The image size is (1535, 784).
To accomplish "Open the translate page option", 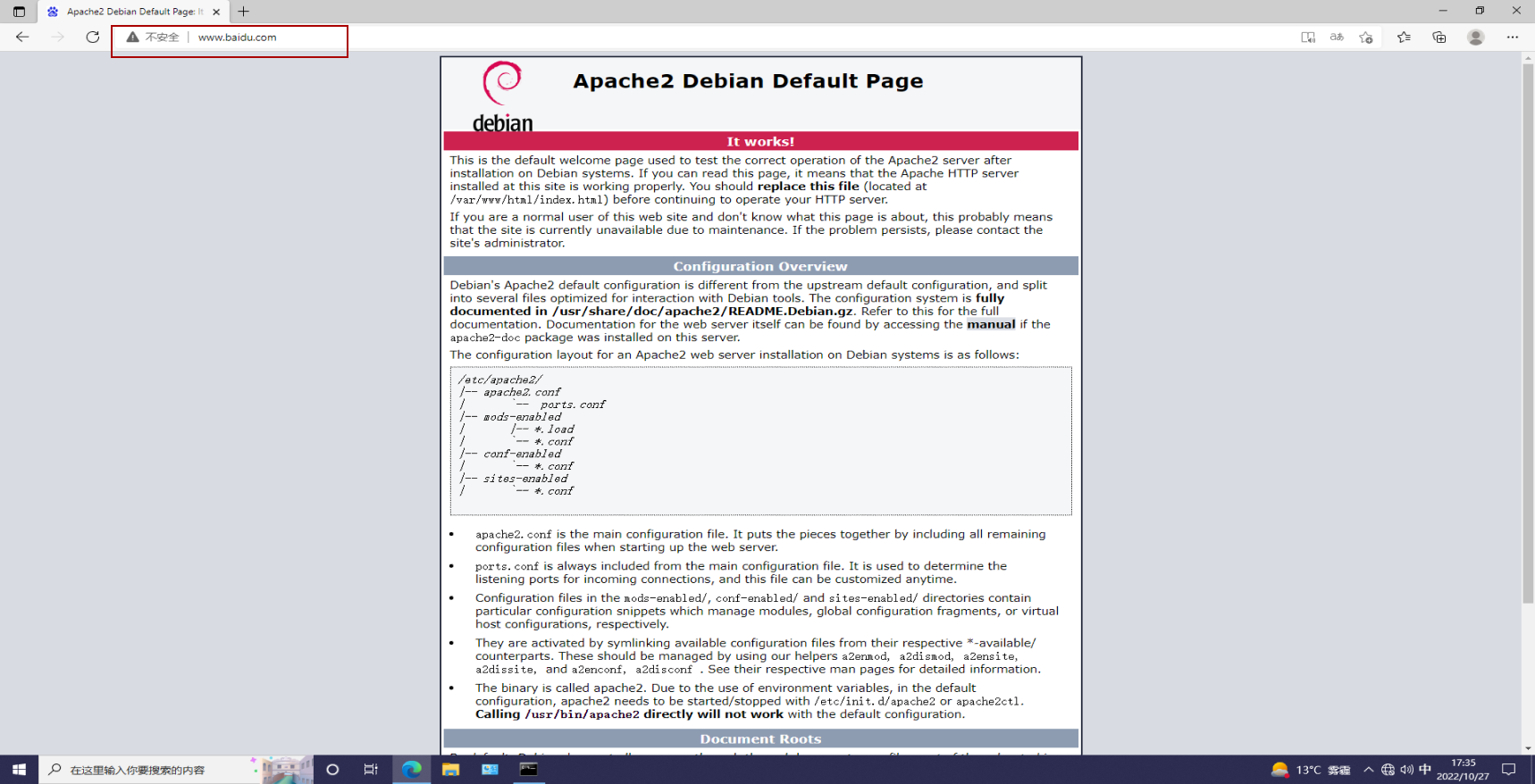I will (1337, 38).
